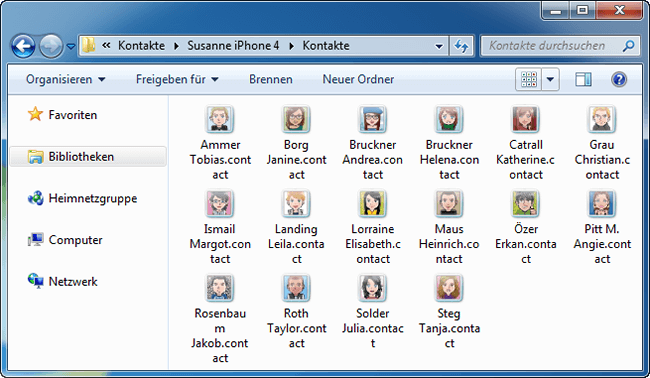Select the Bruckner Andrea contact avatar
The height and width of the screenshot is (378, 650).
point(372,119)
